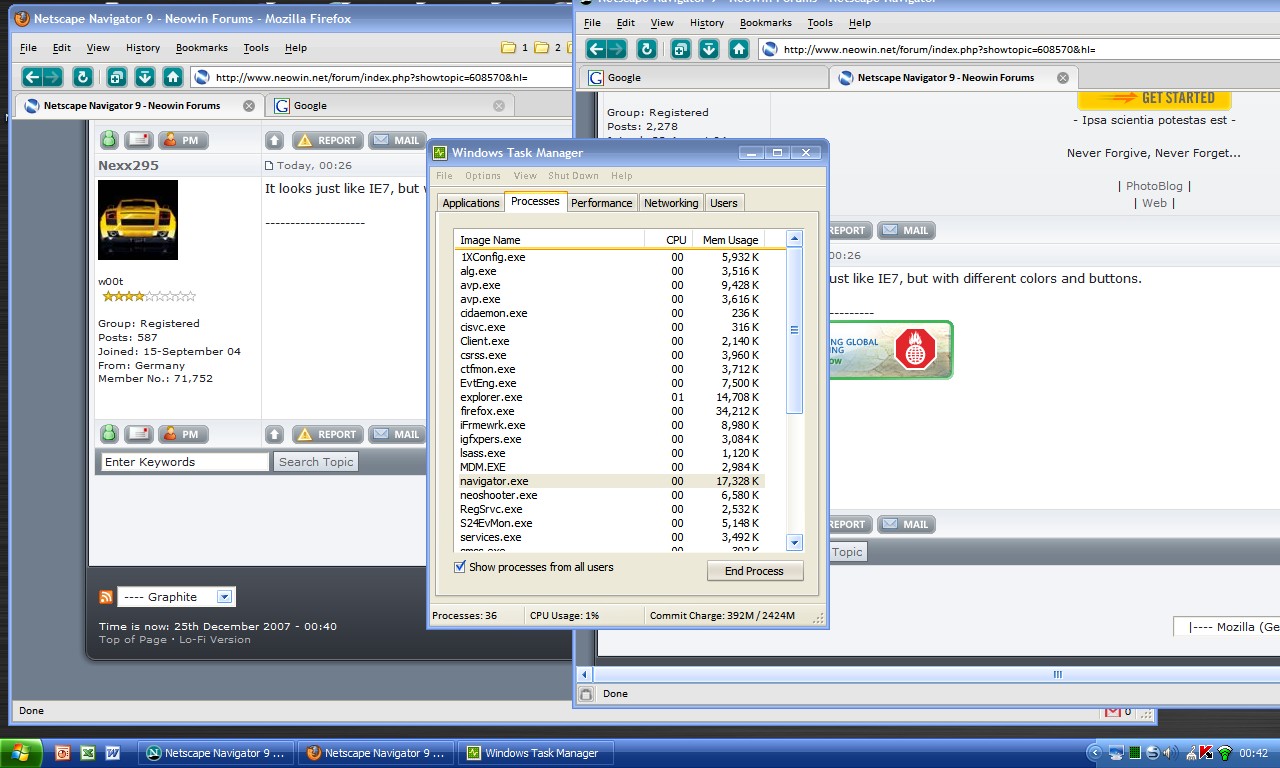
Task: Select the navigator.exe process row
Action: (610, 481)
